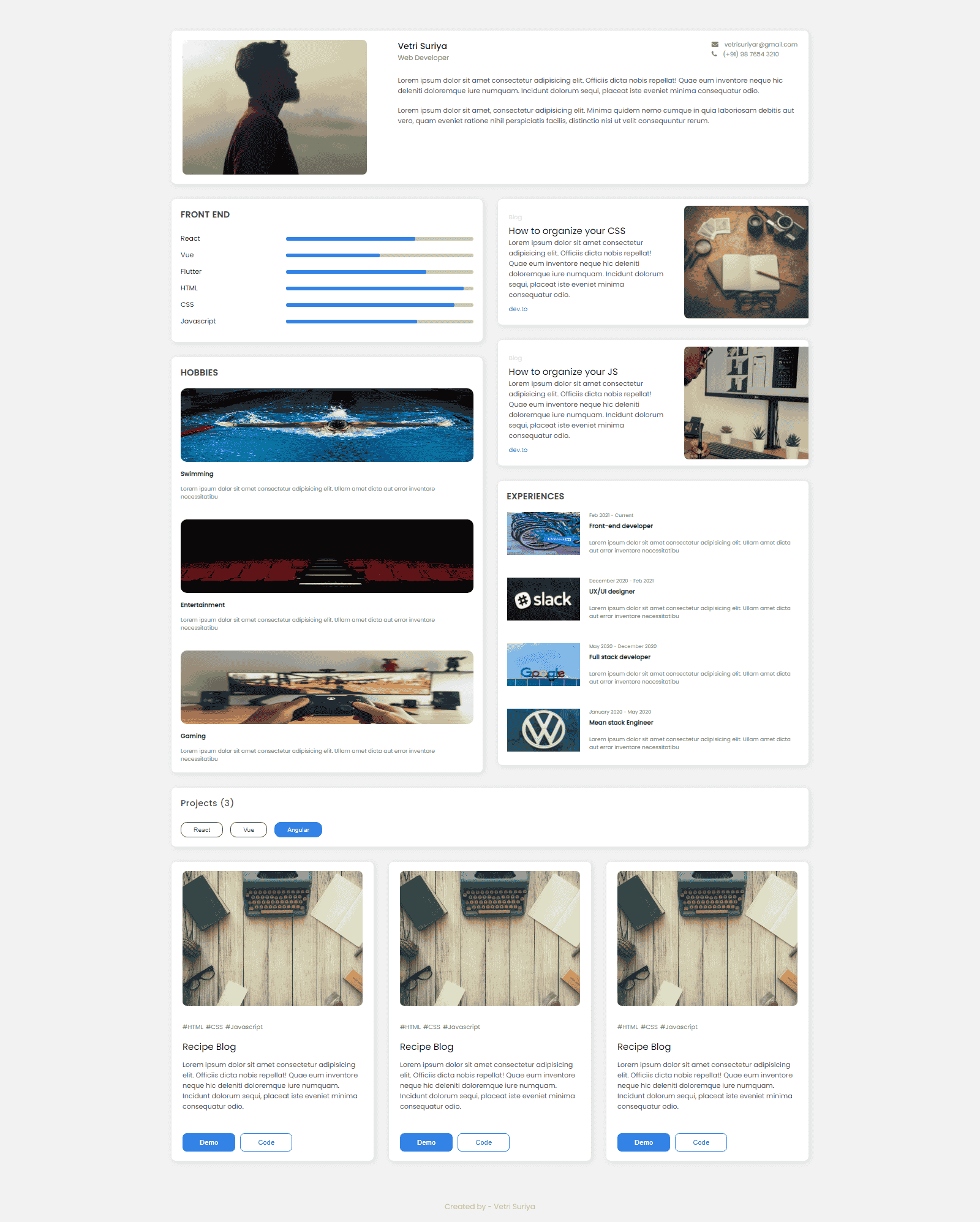Launch Demo of third Recipe Blog
Screen dimensions: 980x1222
[643, 1142]
